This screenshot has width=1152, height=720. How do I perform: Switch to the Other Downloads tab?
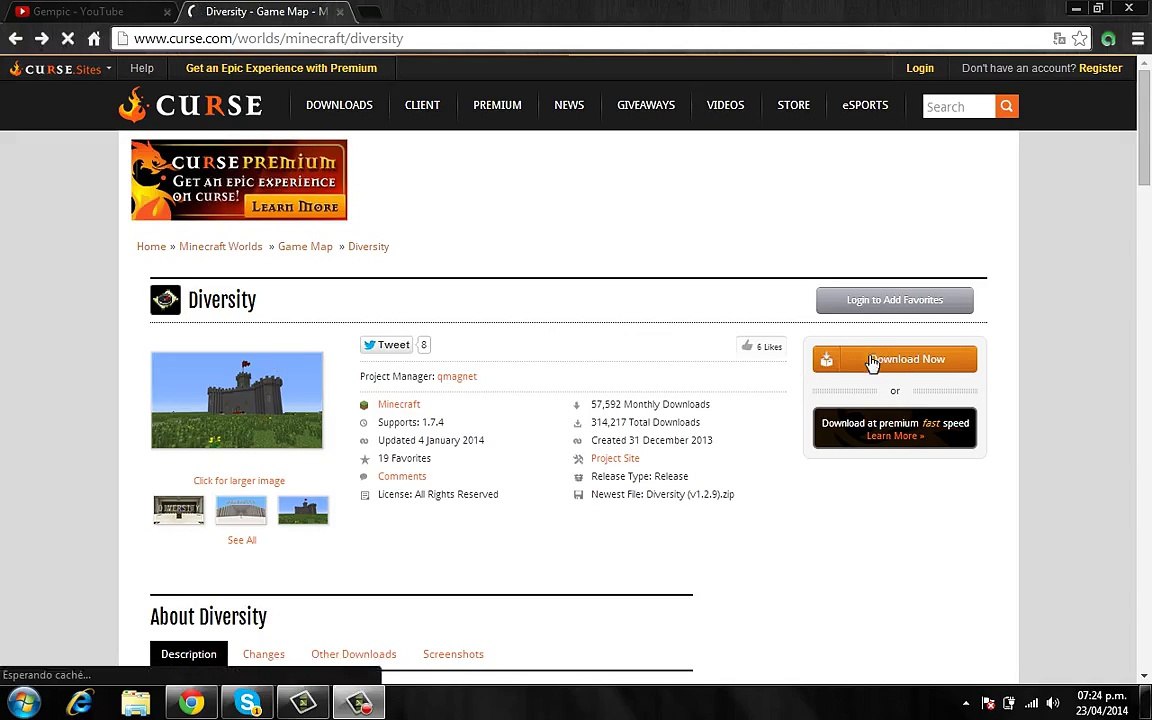pos(353,654)
